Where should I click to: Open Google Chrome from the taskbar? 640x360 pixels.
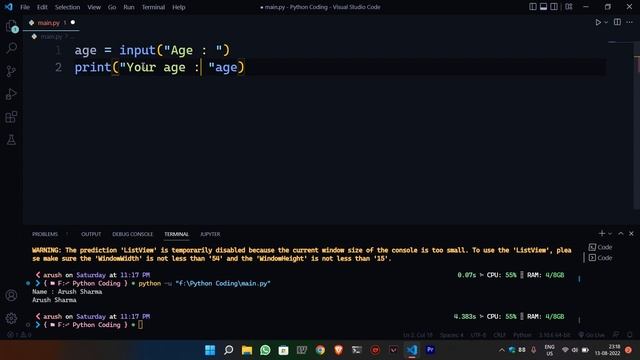click(x=320, y=350)
